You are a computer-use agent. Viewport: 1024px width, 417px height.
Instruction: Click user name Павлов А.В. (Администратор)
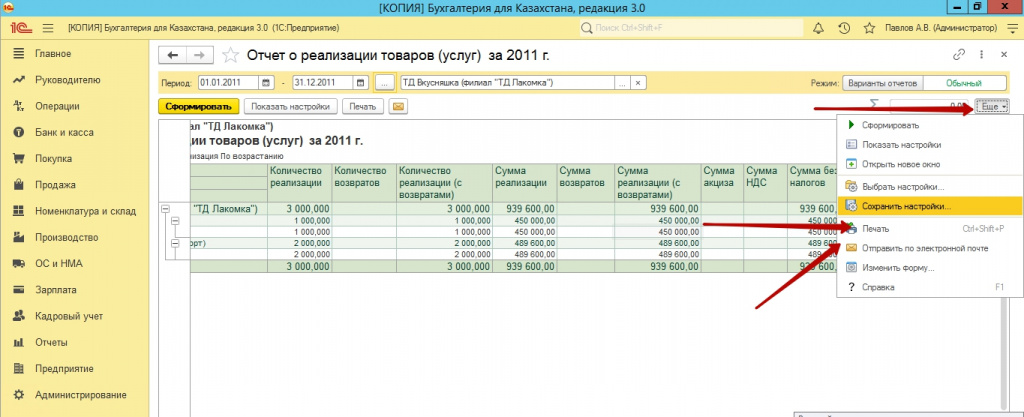(941, 28)
